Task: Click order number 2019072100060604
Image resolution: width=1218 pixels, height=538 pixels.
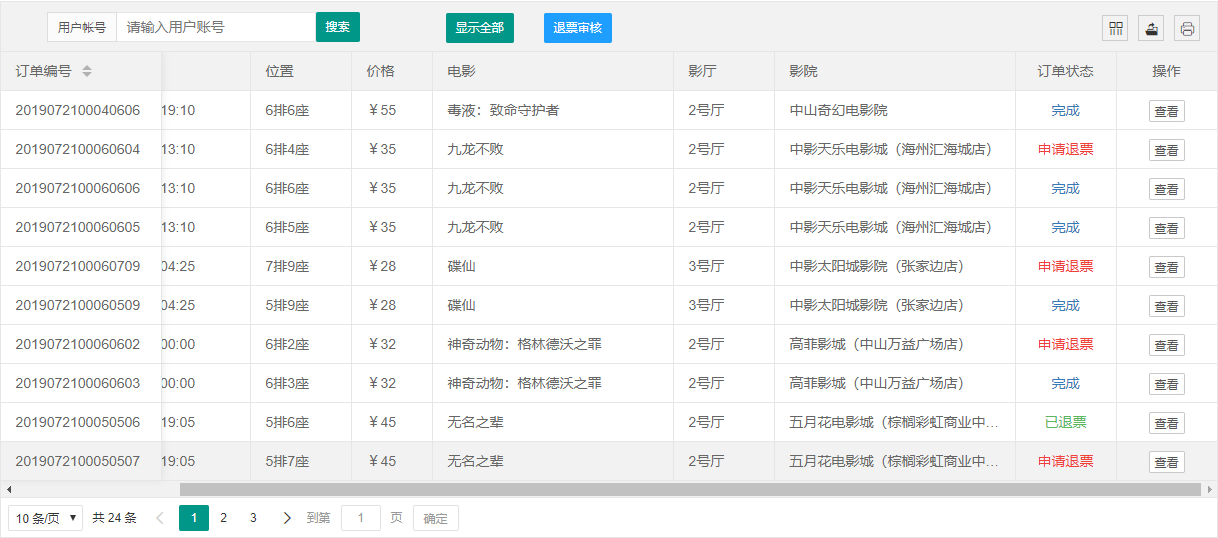Action: pyautogui.click(x=78, y=149)
